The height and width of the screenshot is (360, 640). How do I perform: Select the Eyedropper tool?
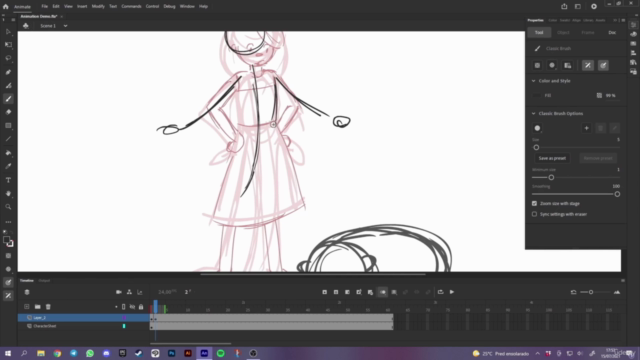8,166
